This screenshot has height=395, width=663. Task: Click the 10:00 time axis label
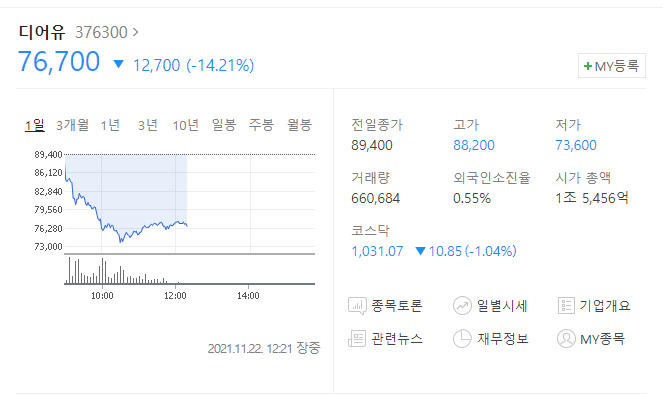[102, 296]
